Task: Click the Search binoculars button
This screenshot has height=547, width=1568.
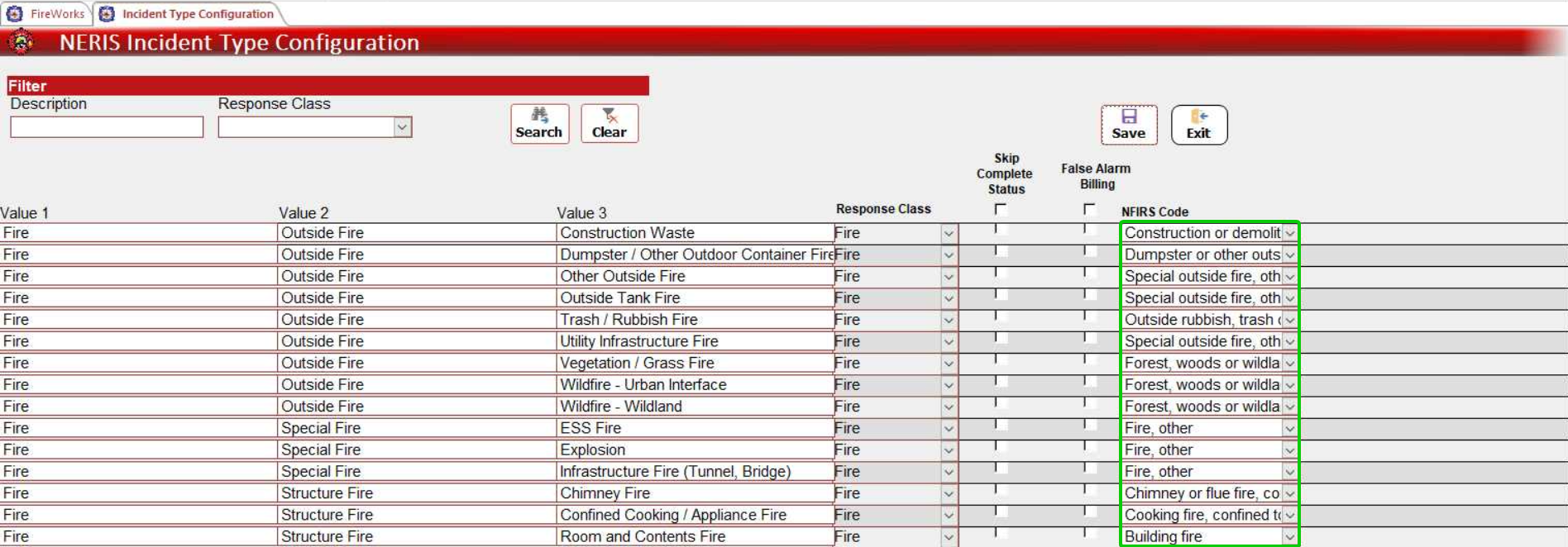Action: [x=539, y=123]
